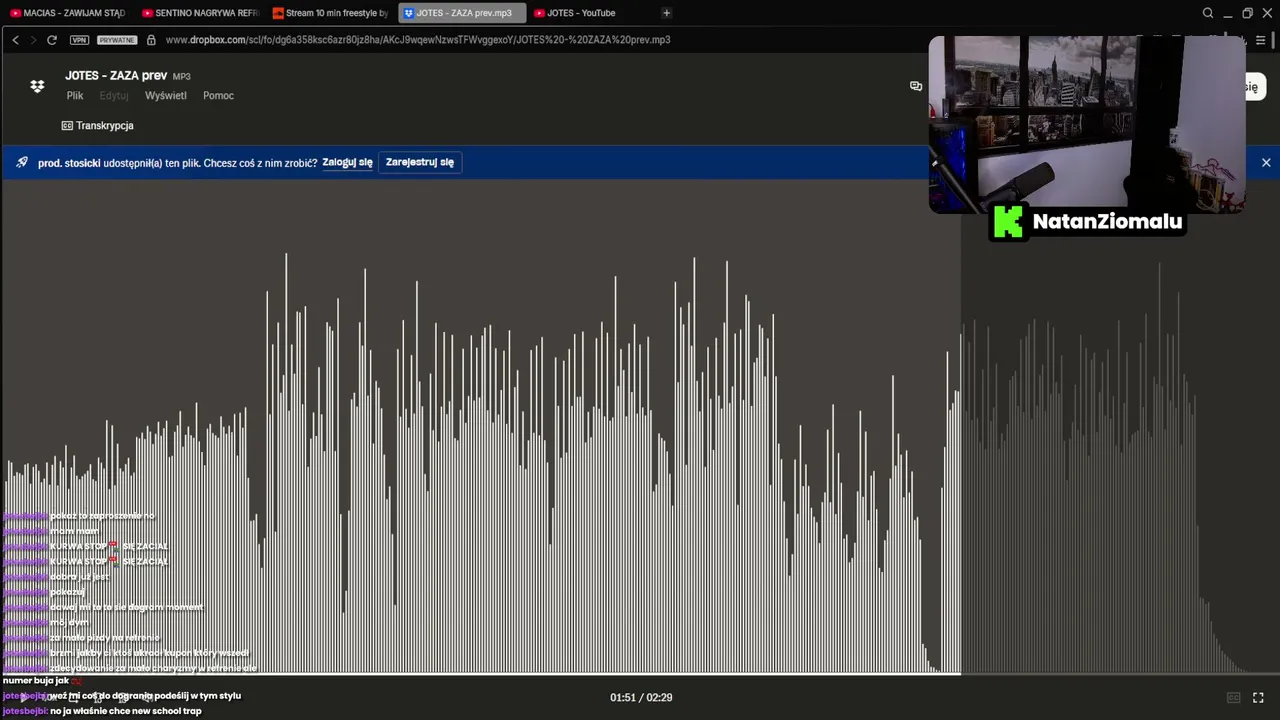Click the Zarejestruj się button
The height and width of the screenshot is (720, 1280).
pos(420,162)
